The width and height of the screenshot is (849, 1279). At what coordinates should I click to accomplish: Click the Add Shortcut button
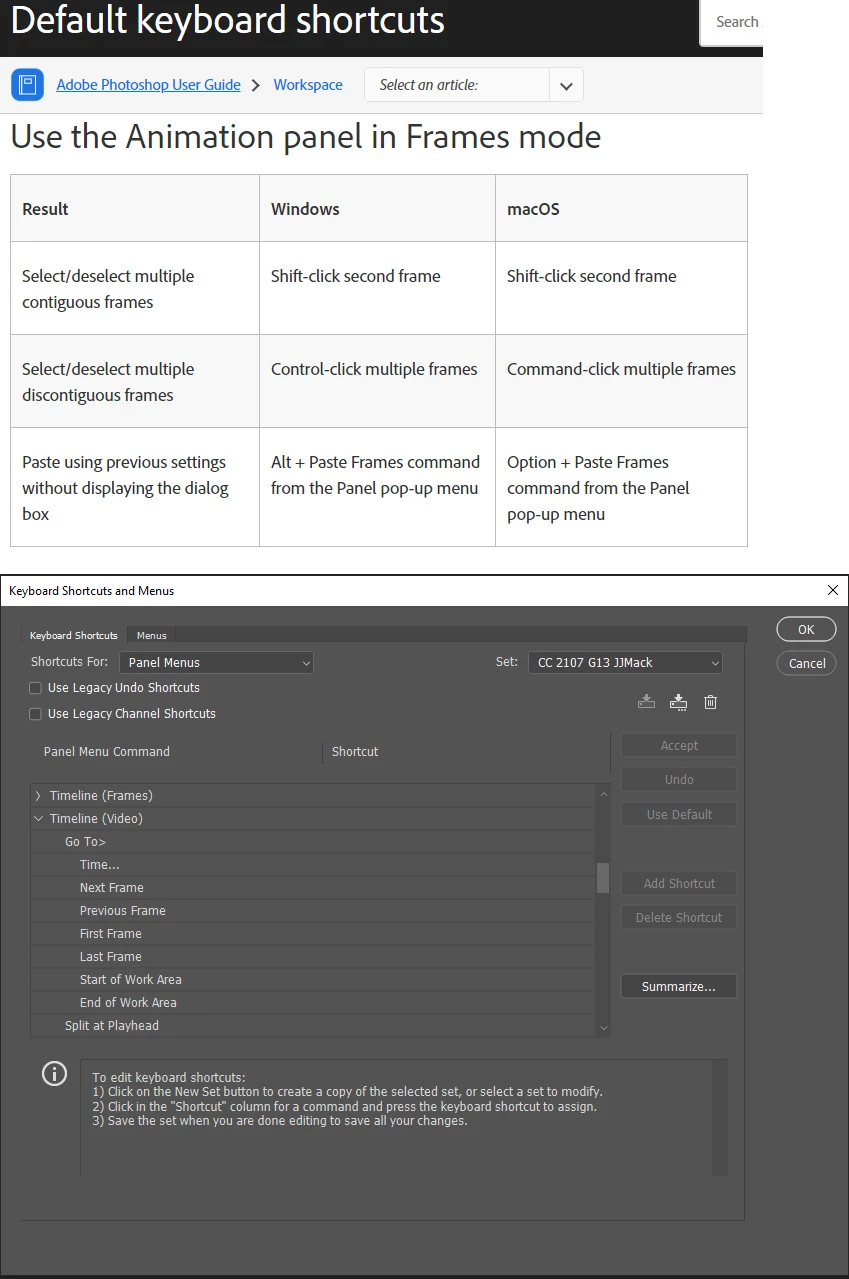point(679,883)
